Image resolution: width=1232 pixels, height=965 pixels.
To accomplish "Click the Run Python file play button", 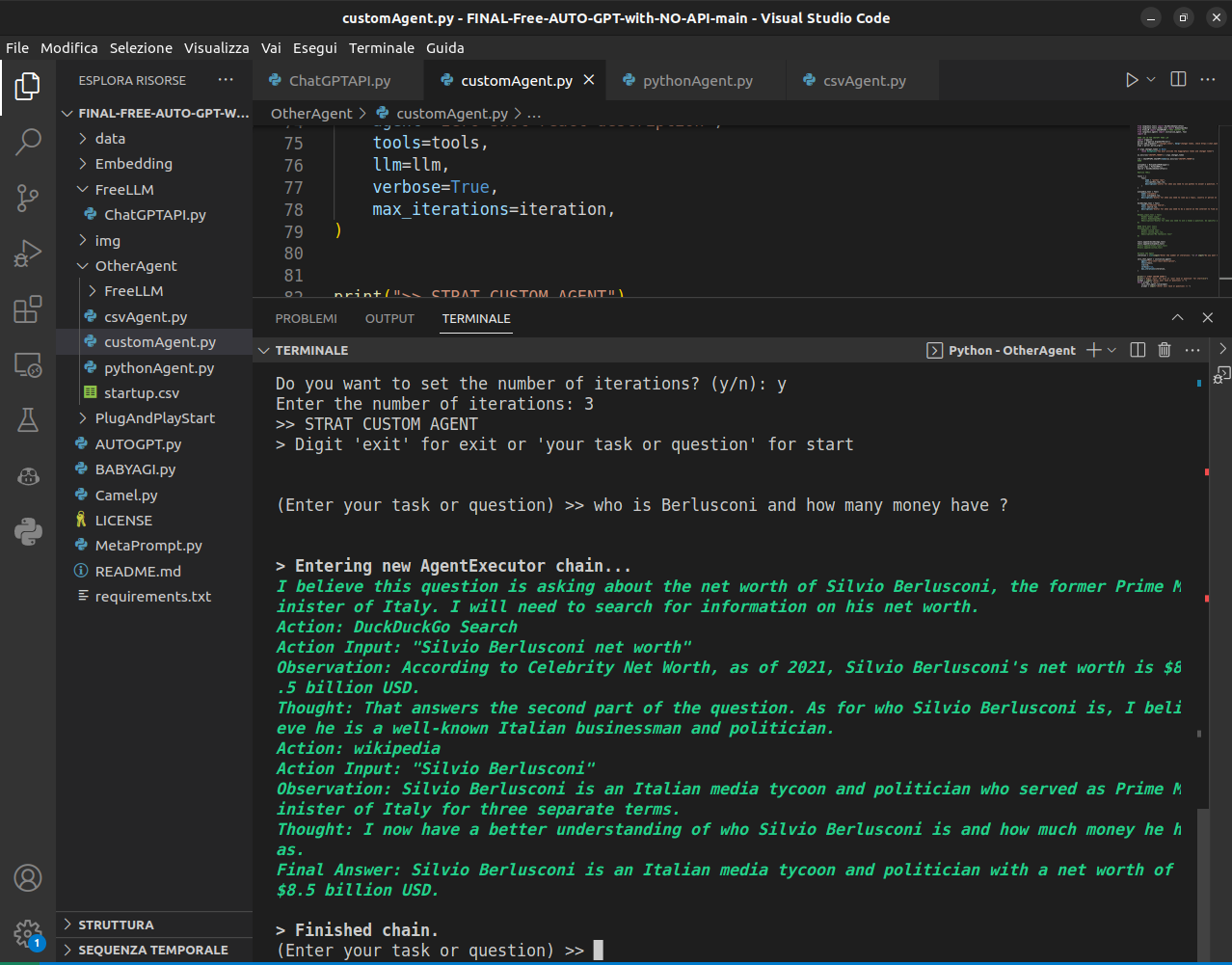I will point(1132,80).
